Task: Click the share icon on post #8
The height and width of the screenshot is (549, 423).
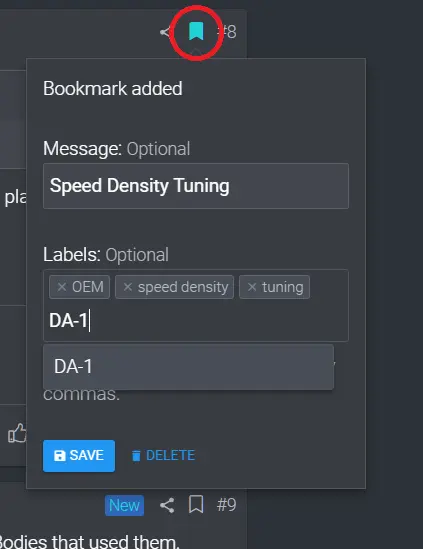Action: coord(165,32)
